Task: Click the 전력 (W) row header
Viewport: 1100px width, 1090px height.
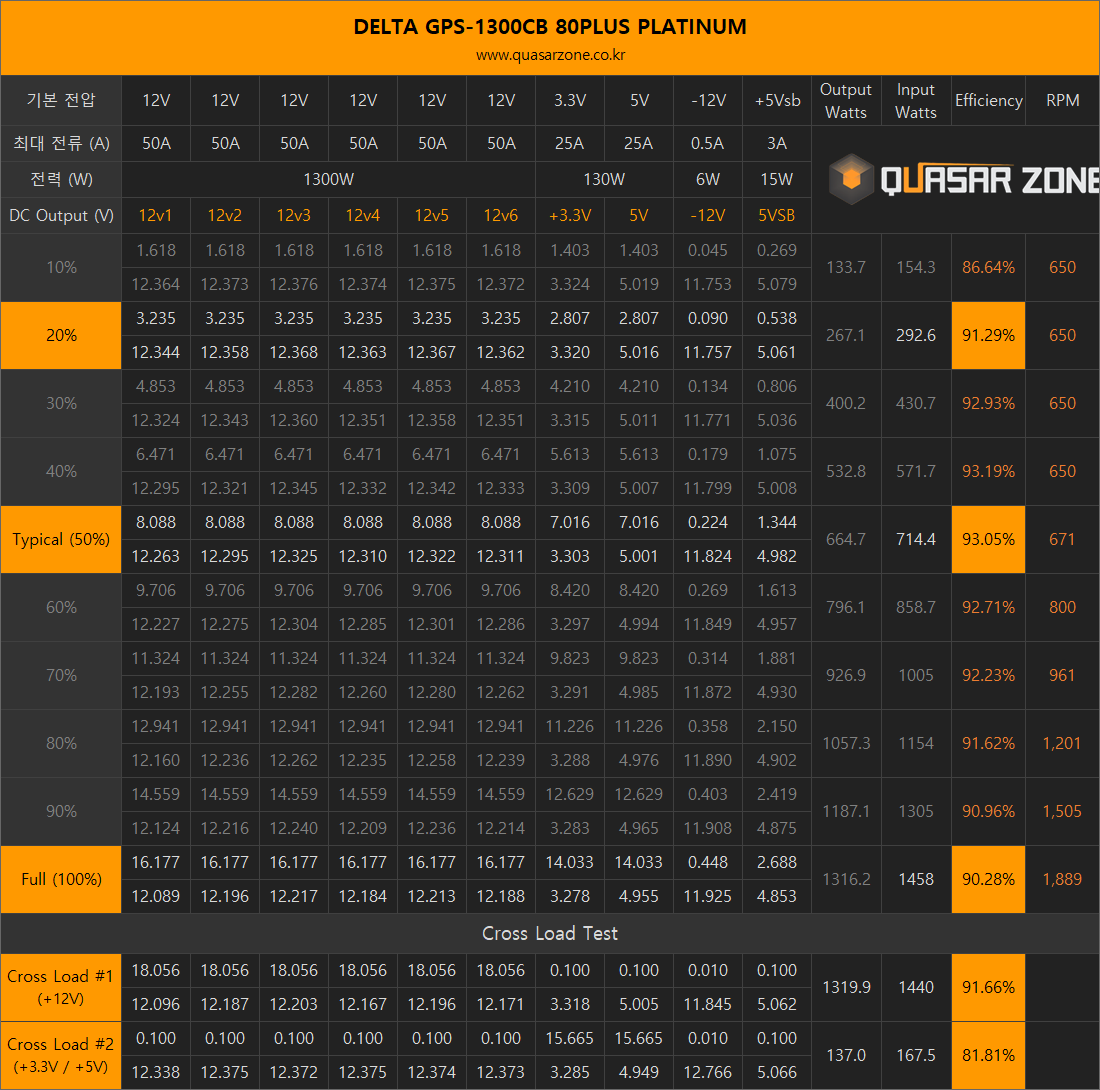Action: [x=61, y=180]
